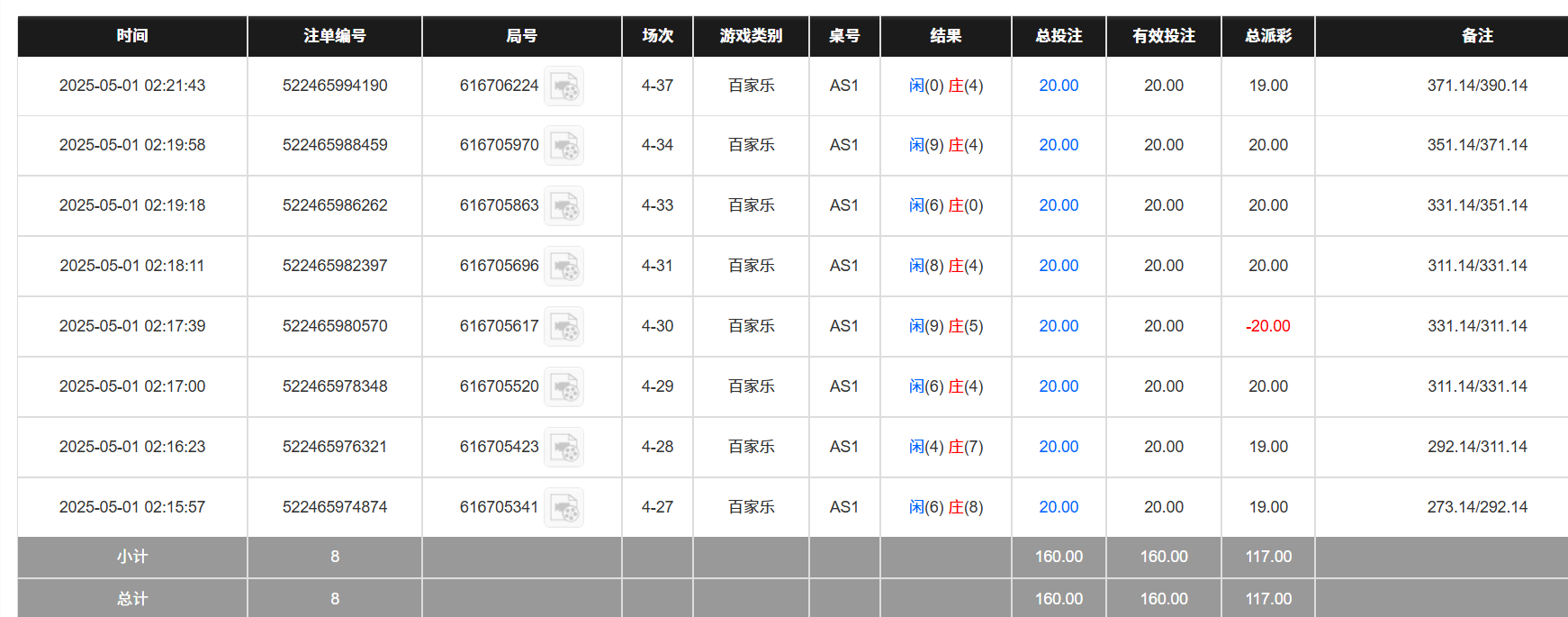Click the negative -20.00 payout value
Screen dimensions: 1568x617
[x=1268, y=326]
